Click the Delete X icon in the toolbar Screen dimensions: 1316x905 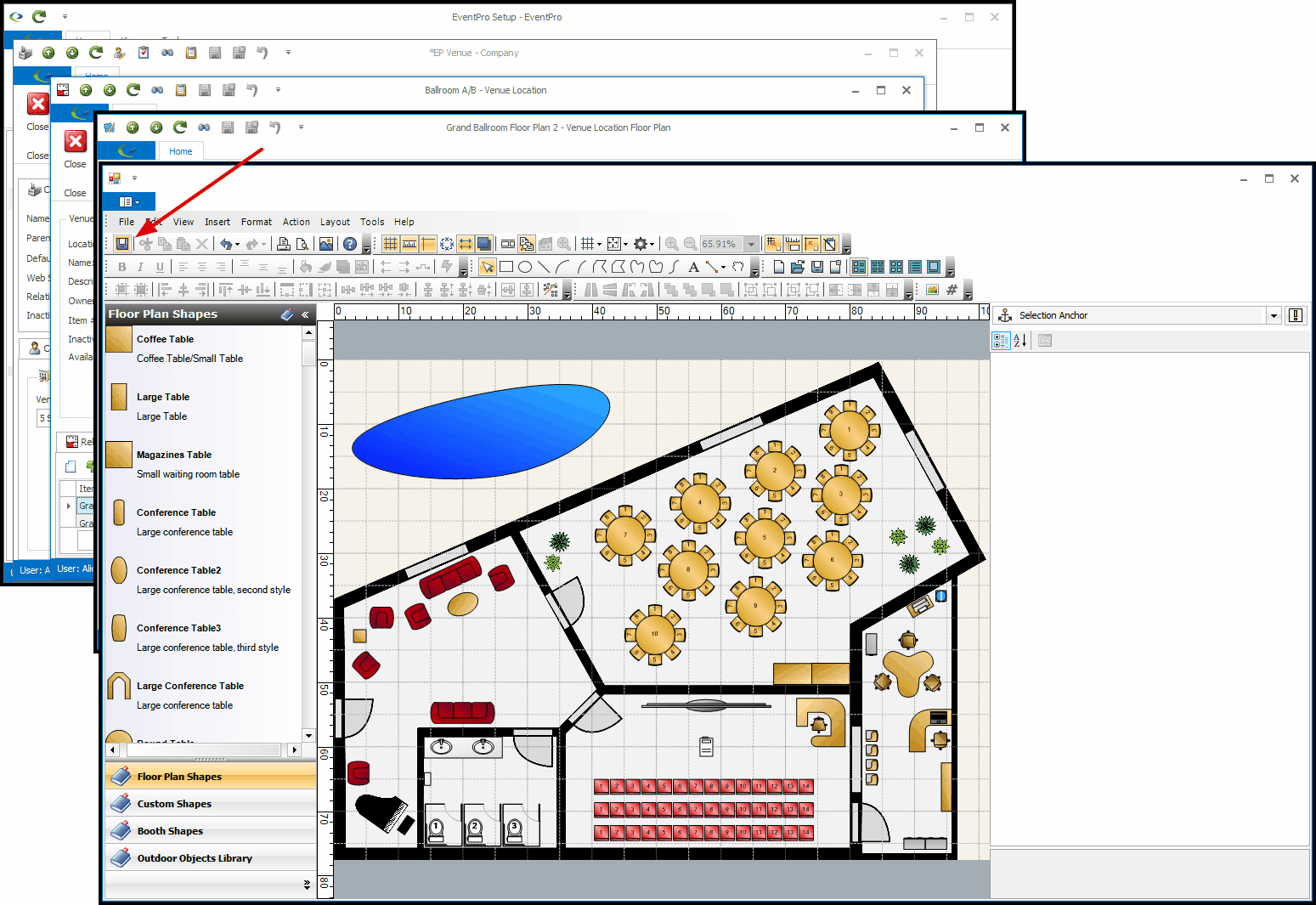point(202,244)
